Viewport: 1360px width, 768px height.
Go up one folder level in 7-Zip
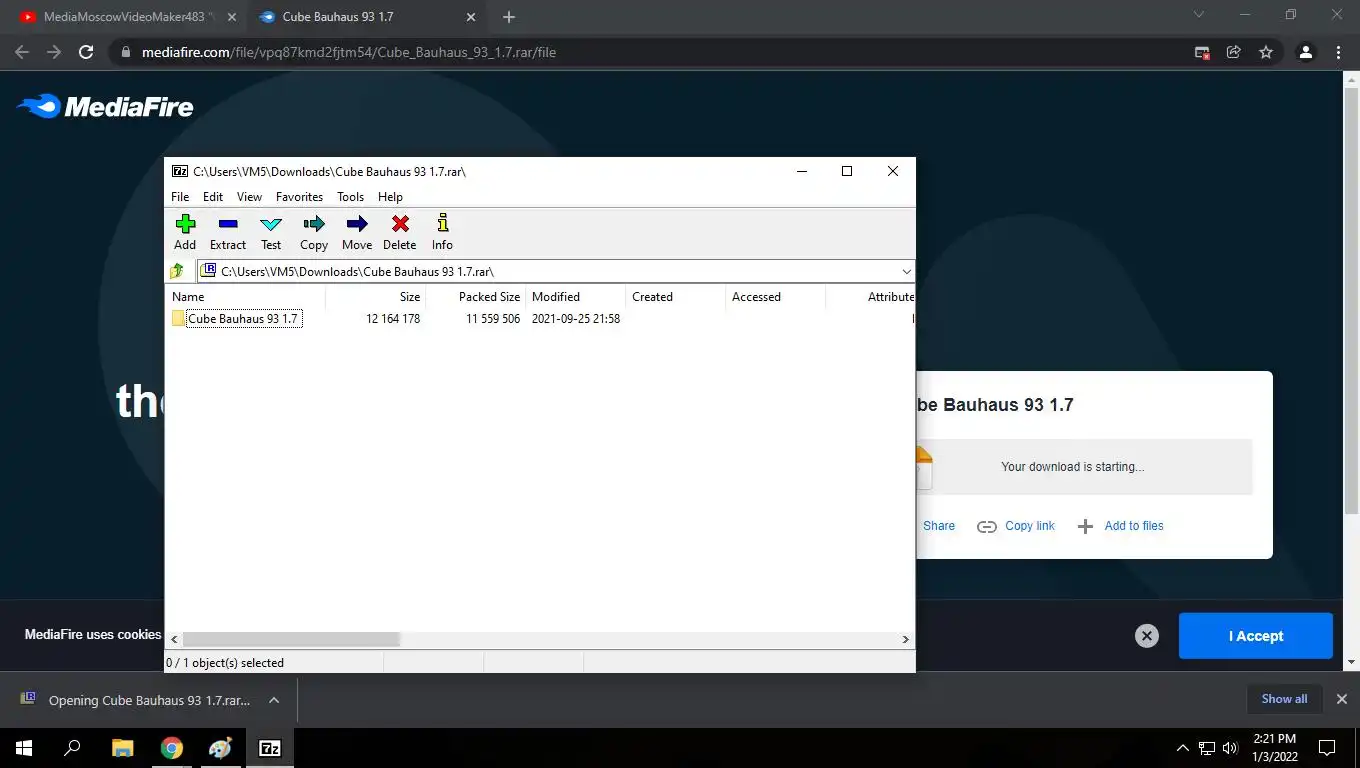point(178,271)
